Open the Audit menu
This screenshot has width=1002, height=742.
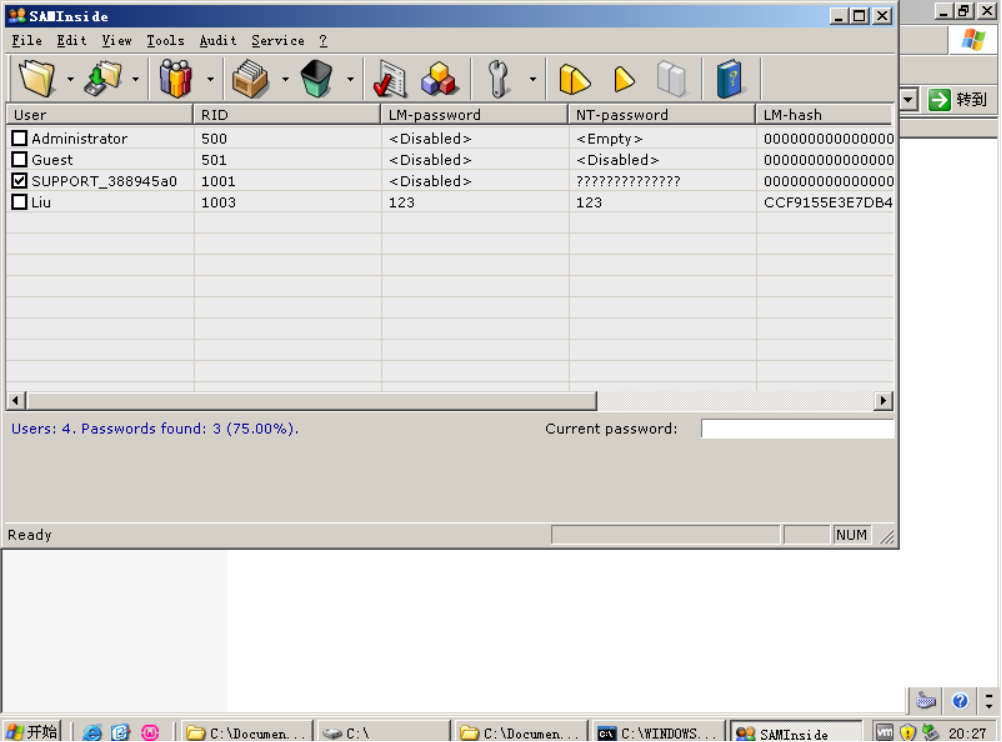(x=218, y=40)
